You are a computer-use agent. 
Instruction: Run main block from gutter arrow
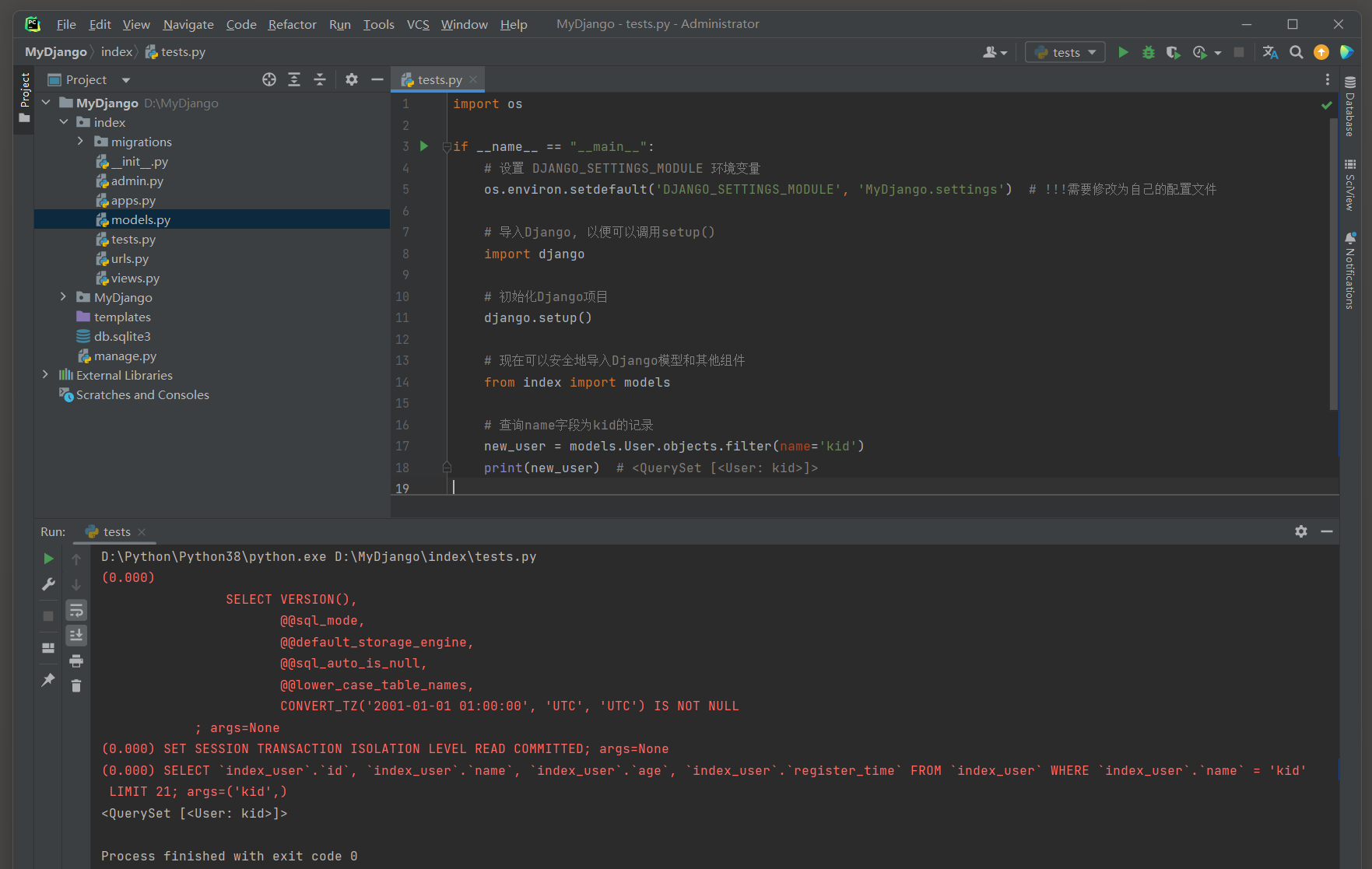pos(424,146)
